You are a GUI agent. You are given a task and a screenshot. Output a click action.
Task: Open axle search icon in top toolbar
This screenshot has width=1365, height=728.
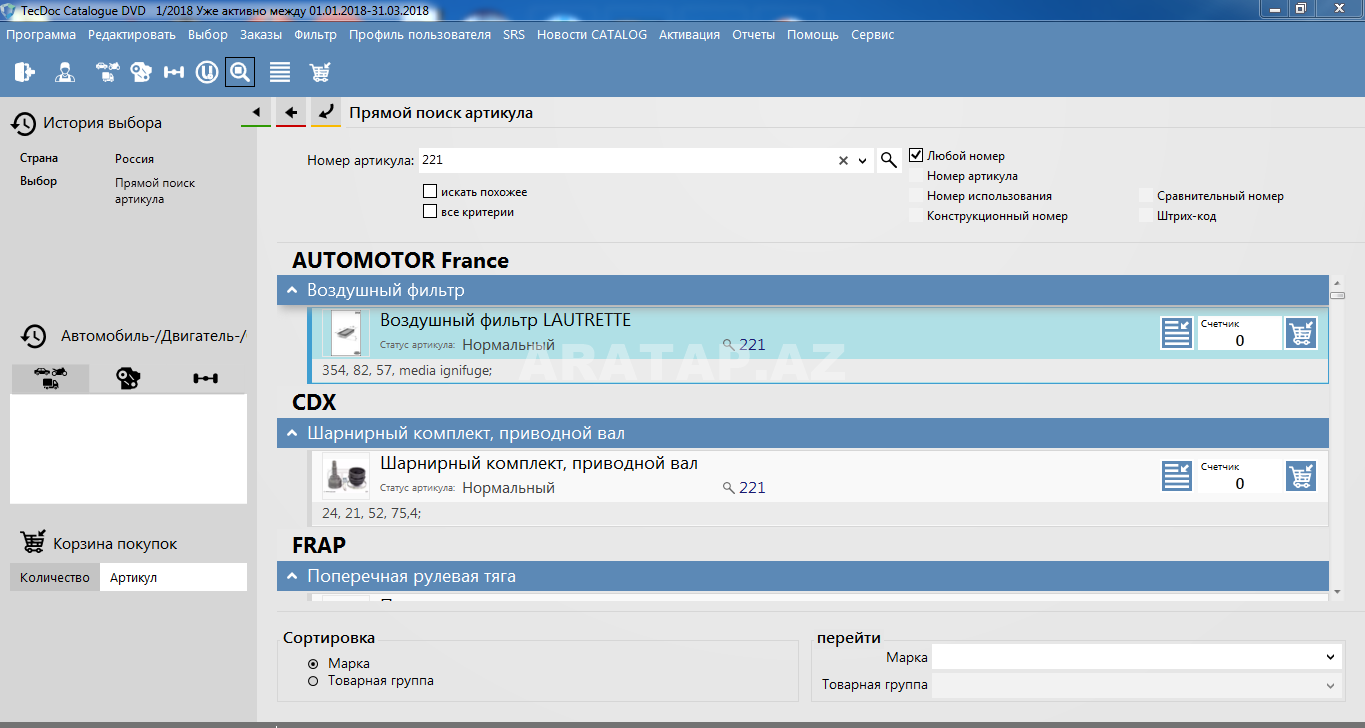(x=174, y=72)
